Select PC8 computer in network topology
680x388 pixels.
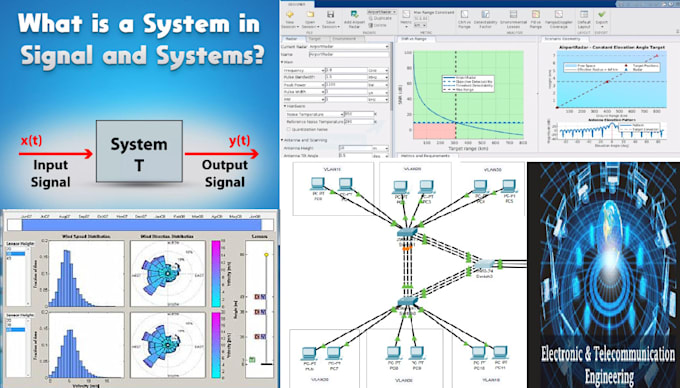(393, 353)
